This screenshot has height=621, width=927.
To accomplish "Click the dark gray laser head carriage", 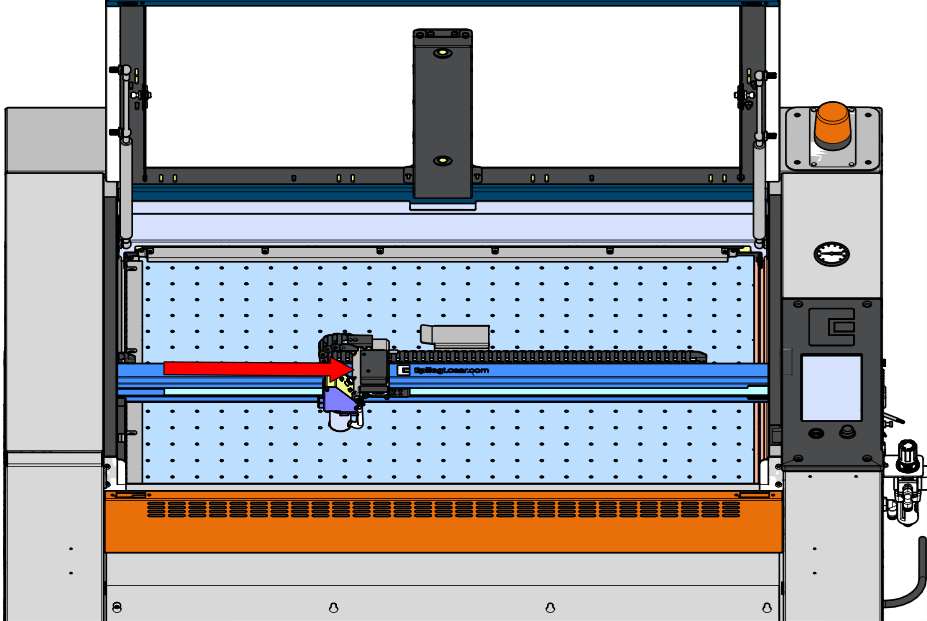I will pos(373,367).
